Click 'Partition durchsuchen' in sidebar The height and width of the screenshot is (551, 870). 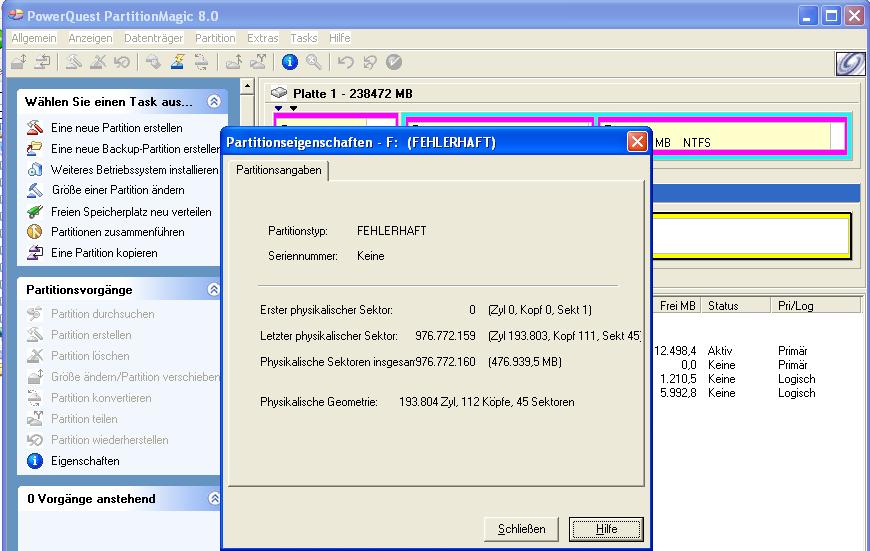click(103, 314)
